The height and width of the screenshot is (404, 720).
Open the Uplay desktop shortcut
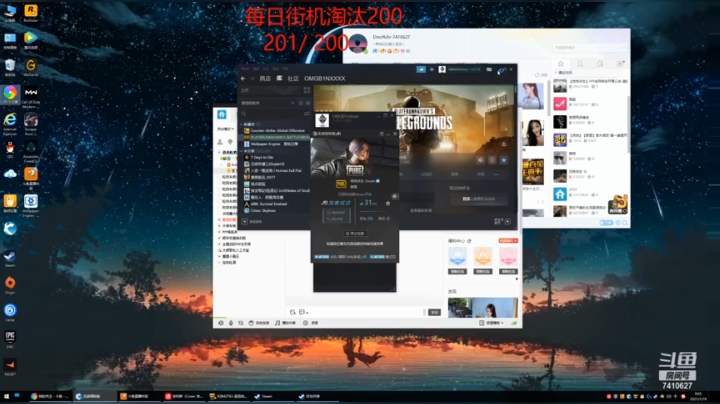[x=10, y=312]
